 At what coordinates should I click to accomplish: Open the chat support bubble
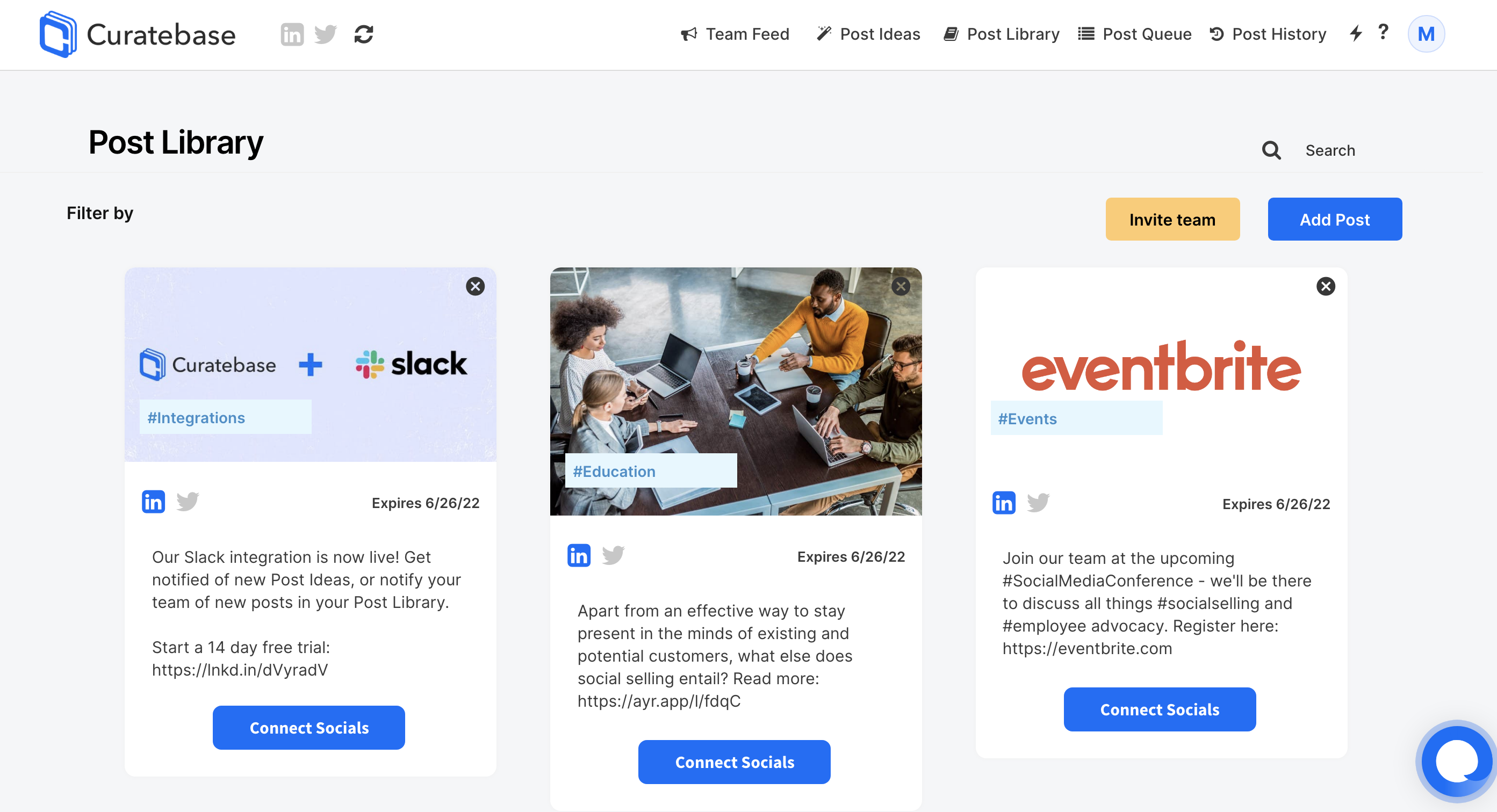pyautogui.click(x=1456, y=760)
